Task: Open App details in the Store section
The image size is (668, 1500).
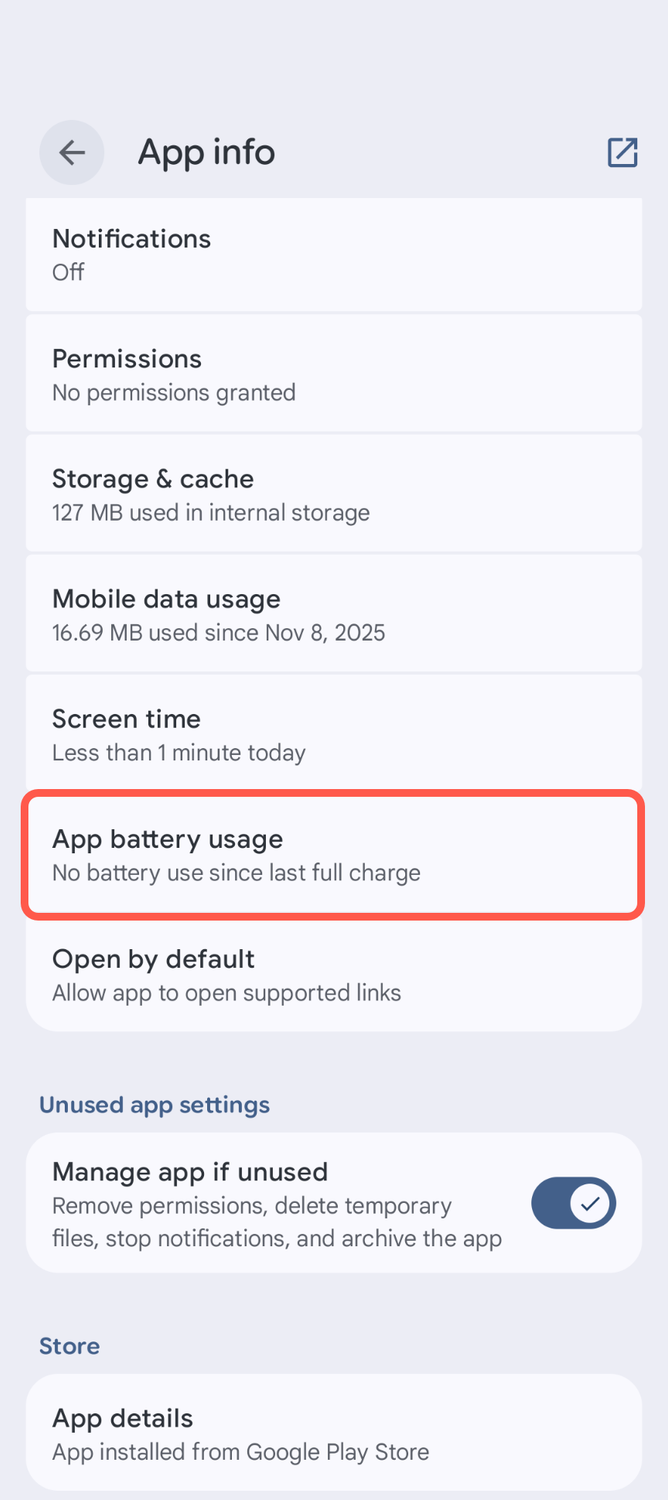Action: [x=334, y=1433]
